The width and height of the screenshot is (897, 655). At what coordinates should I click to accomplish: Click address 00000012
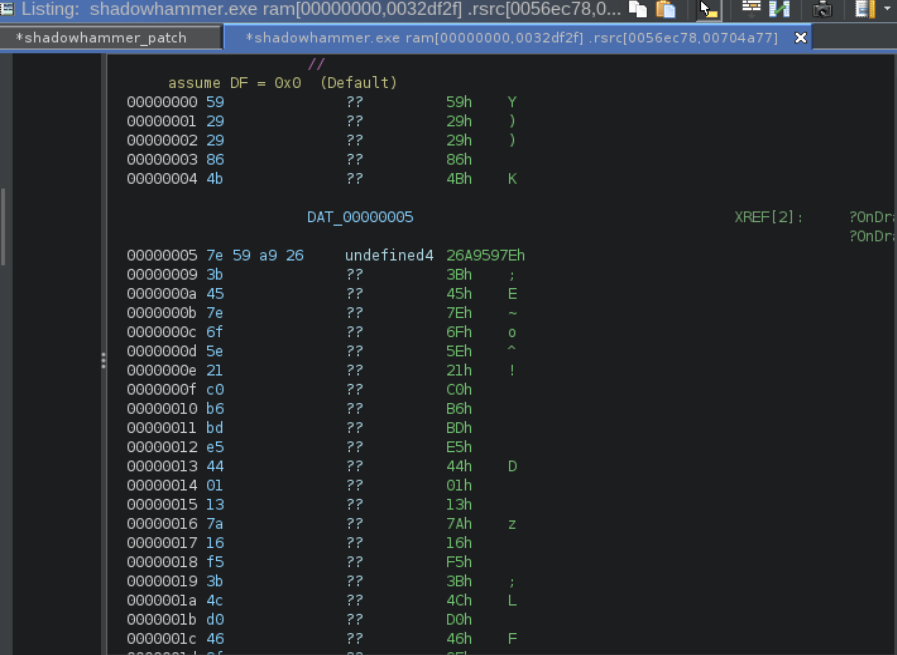point(162,447)
